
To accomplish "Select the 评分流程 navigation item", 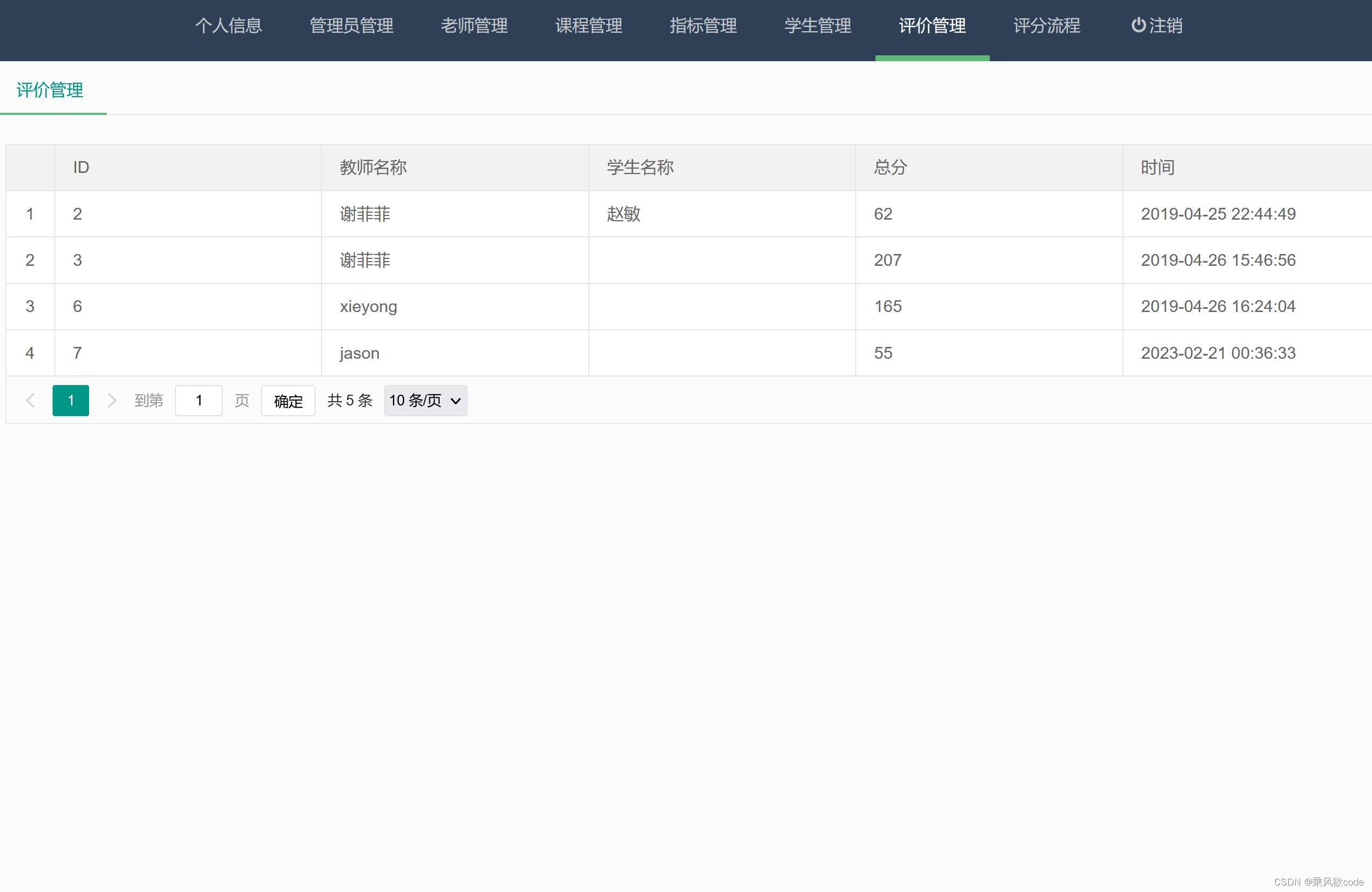I will coord(1046,25).
